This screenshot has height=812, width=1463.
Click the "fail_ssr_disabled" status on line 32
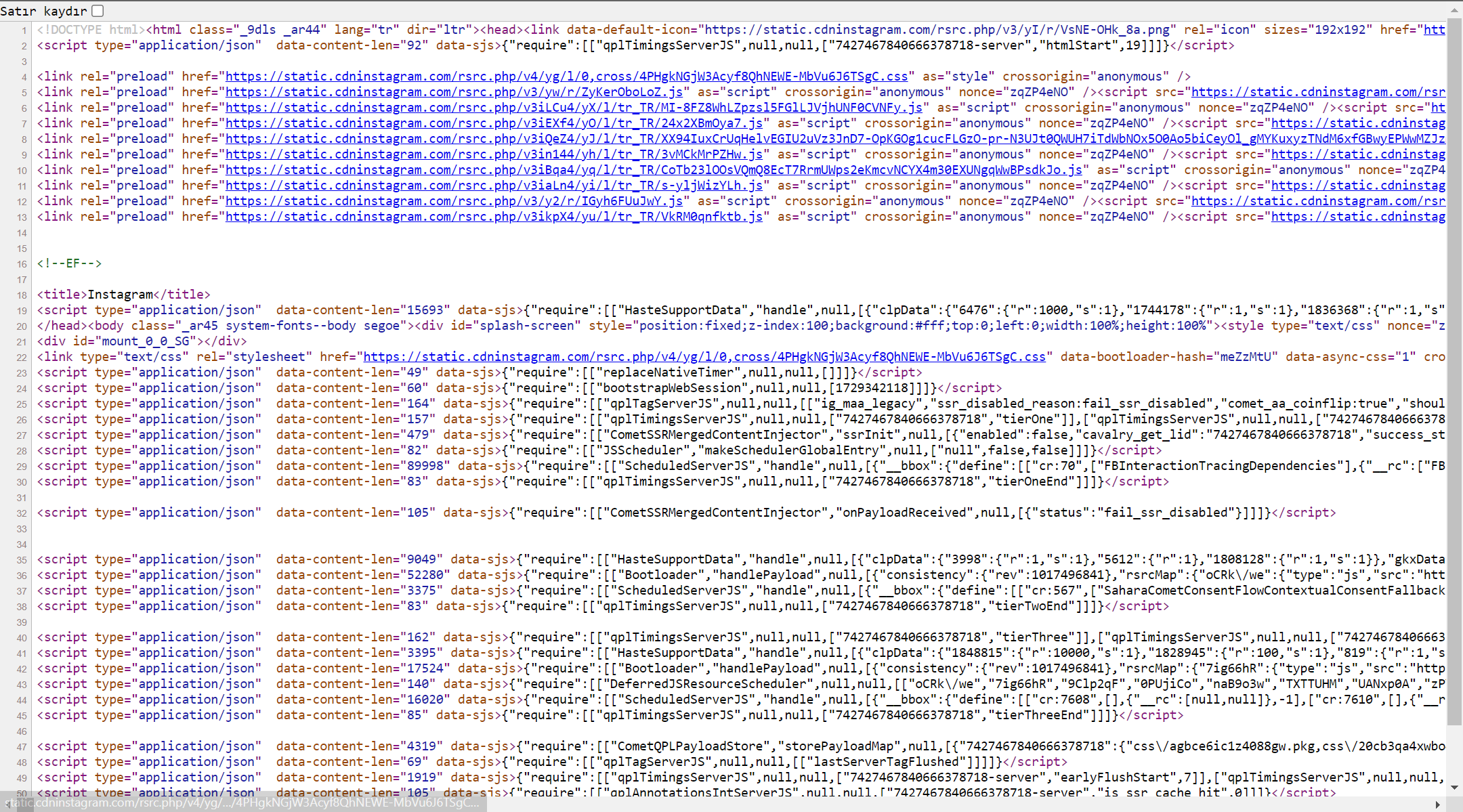(x=1166, y=513)
